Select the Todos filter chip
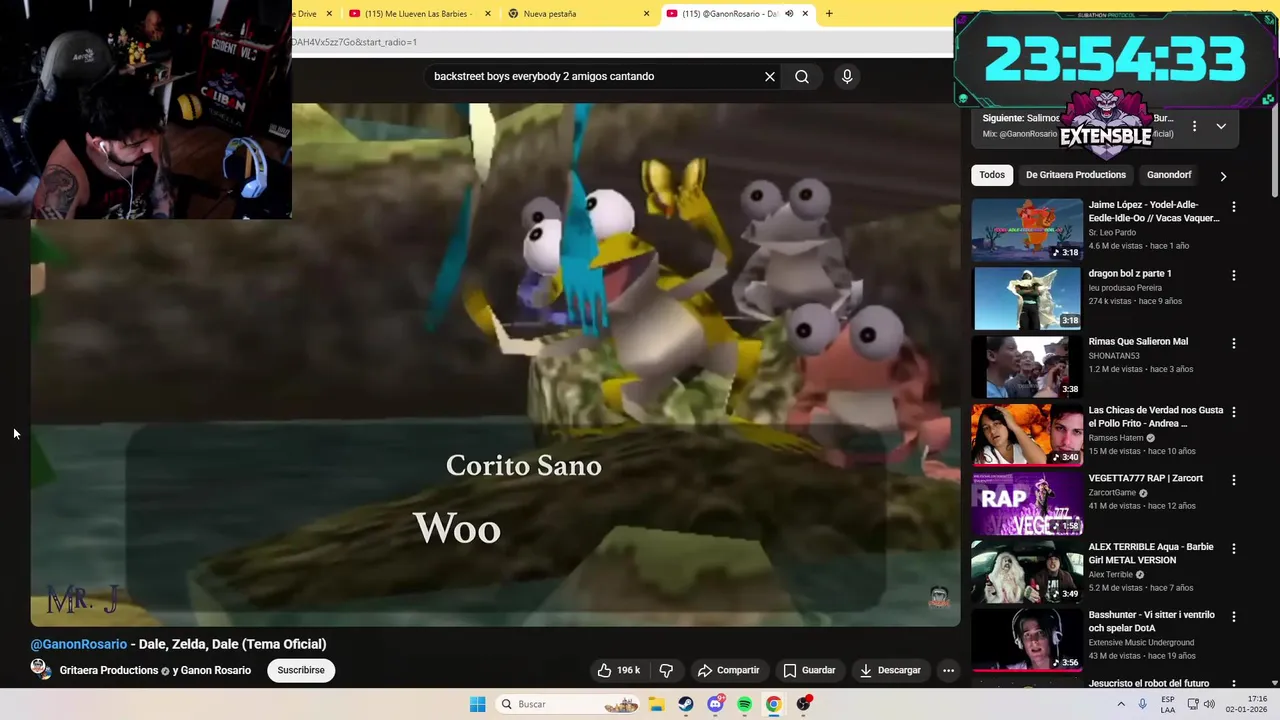 point(992,175)
